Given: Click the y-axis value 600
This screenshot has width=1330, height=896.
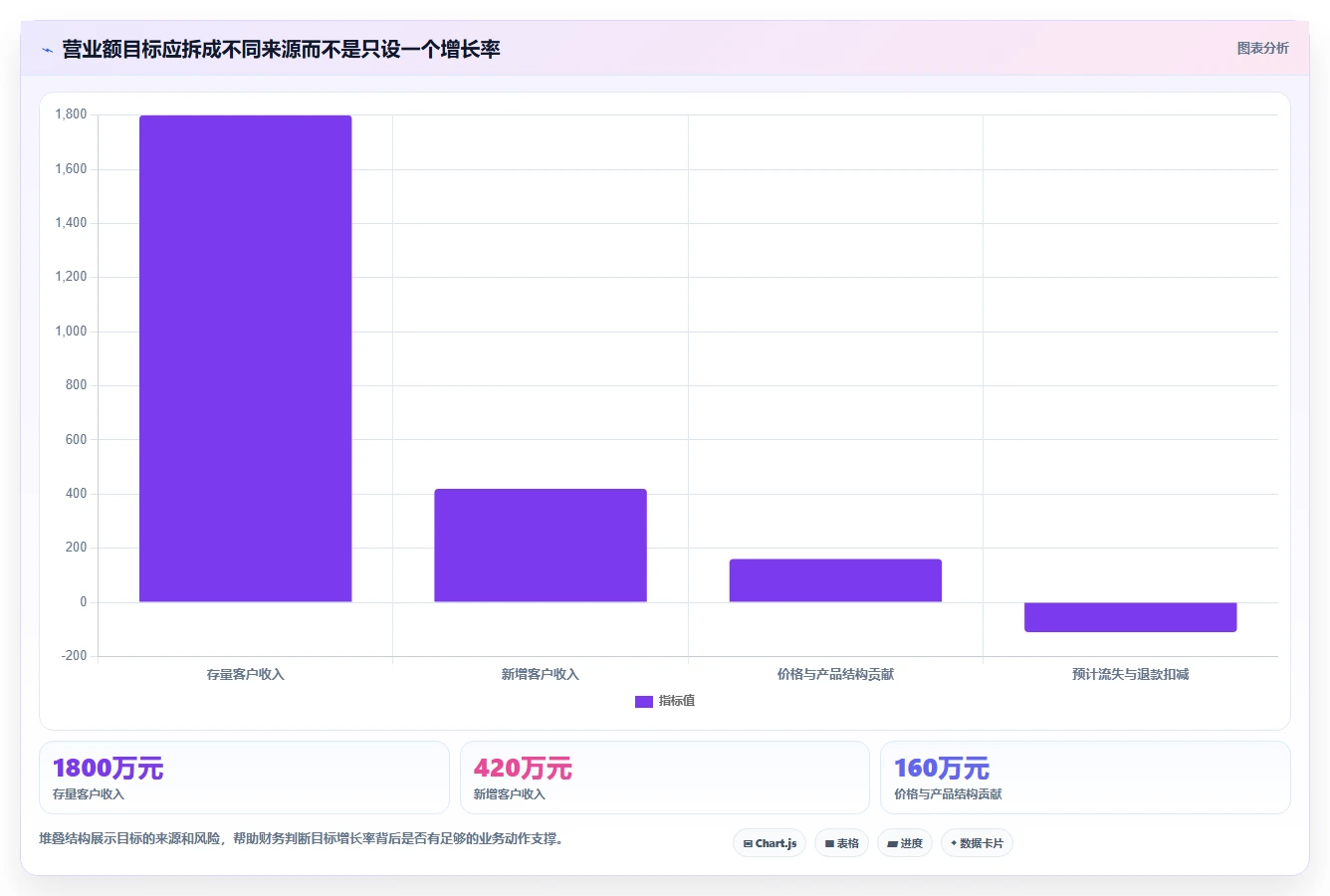Looking at the screenshot, I should point(76,440).
